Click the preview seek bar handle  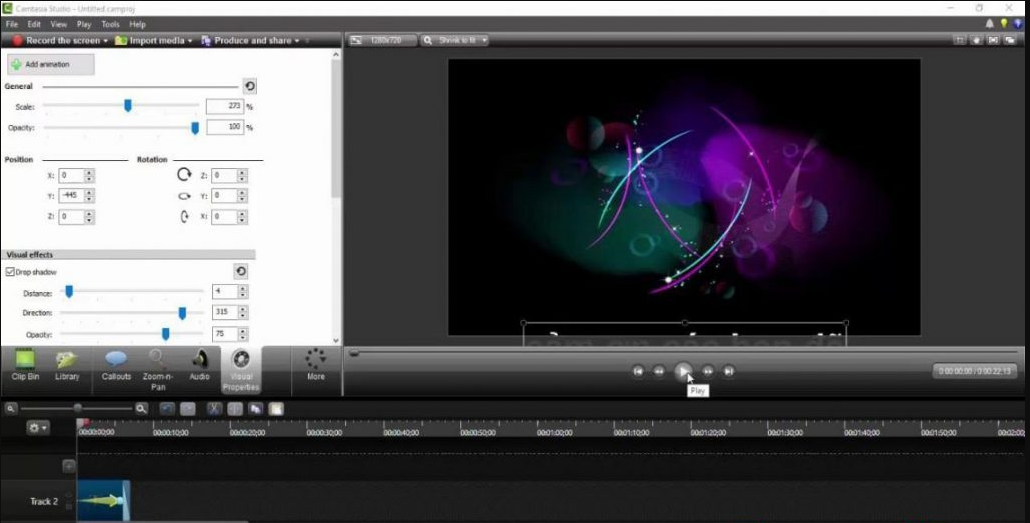tap(354, 353)
